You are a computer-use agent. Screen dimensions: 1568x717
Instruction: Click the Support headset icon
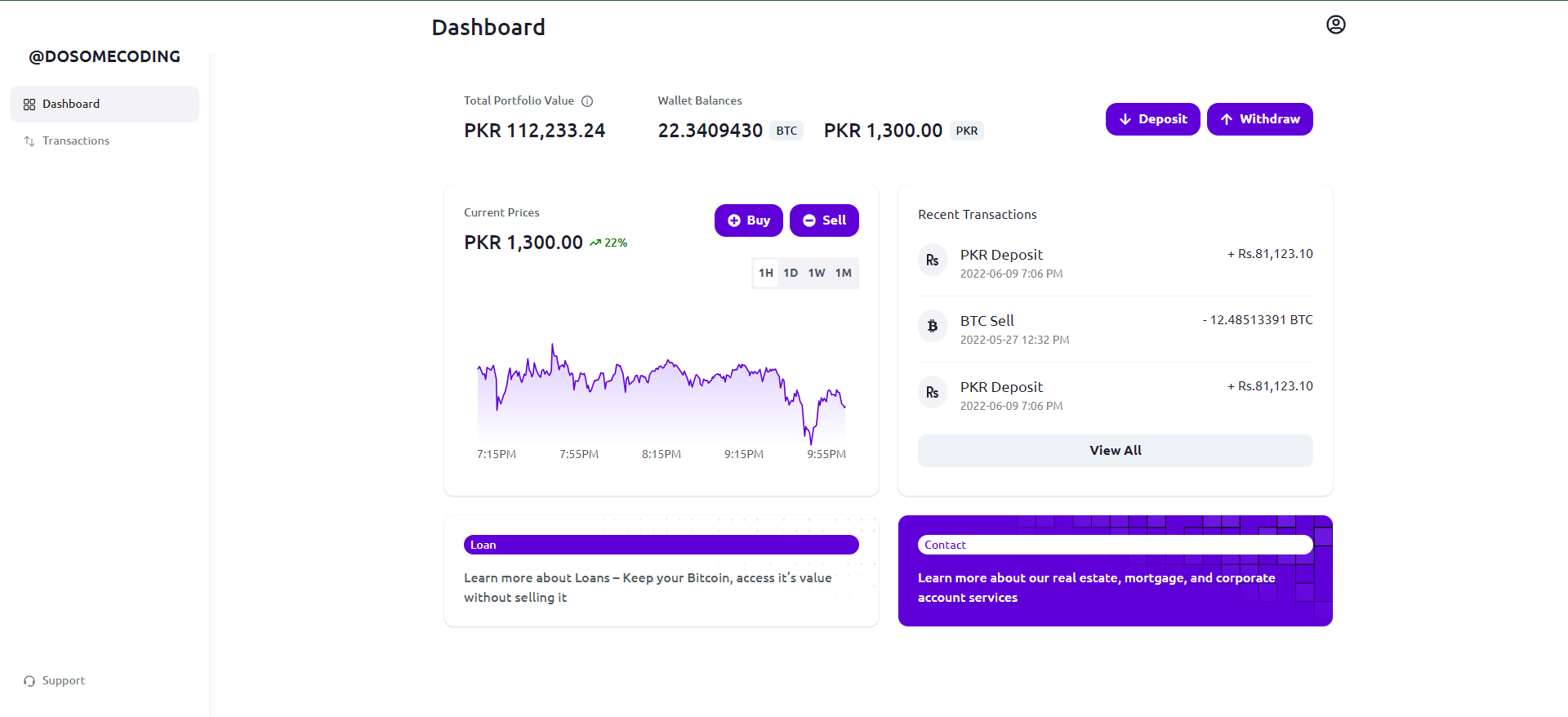tap(29, 681)
